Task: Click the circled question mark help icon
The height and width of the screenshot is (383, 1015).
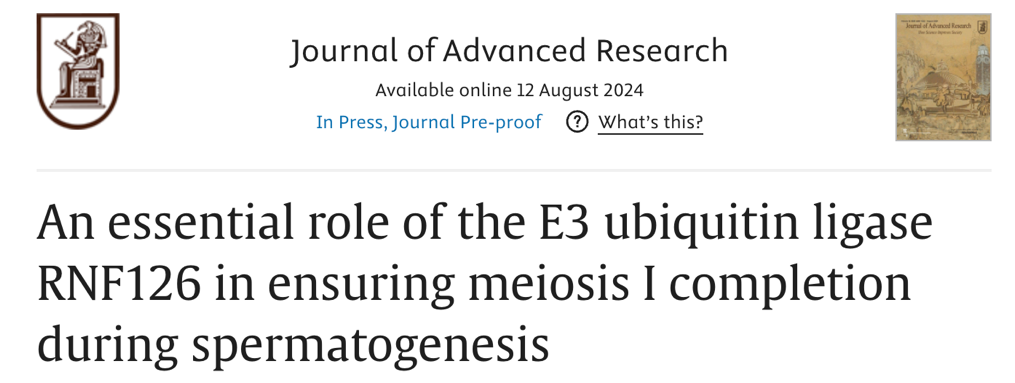Action: click(x=577, y=122)
